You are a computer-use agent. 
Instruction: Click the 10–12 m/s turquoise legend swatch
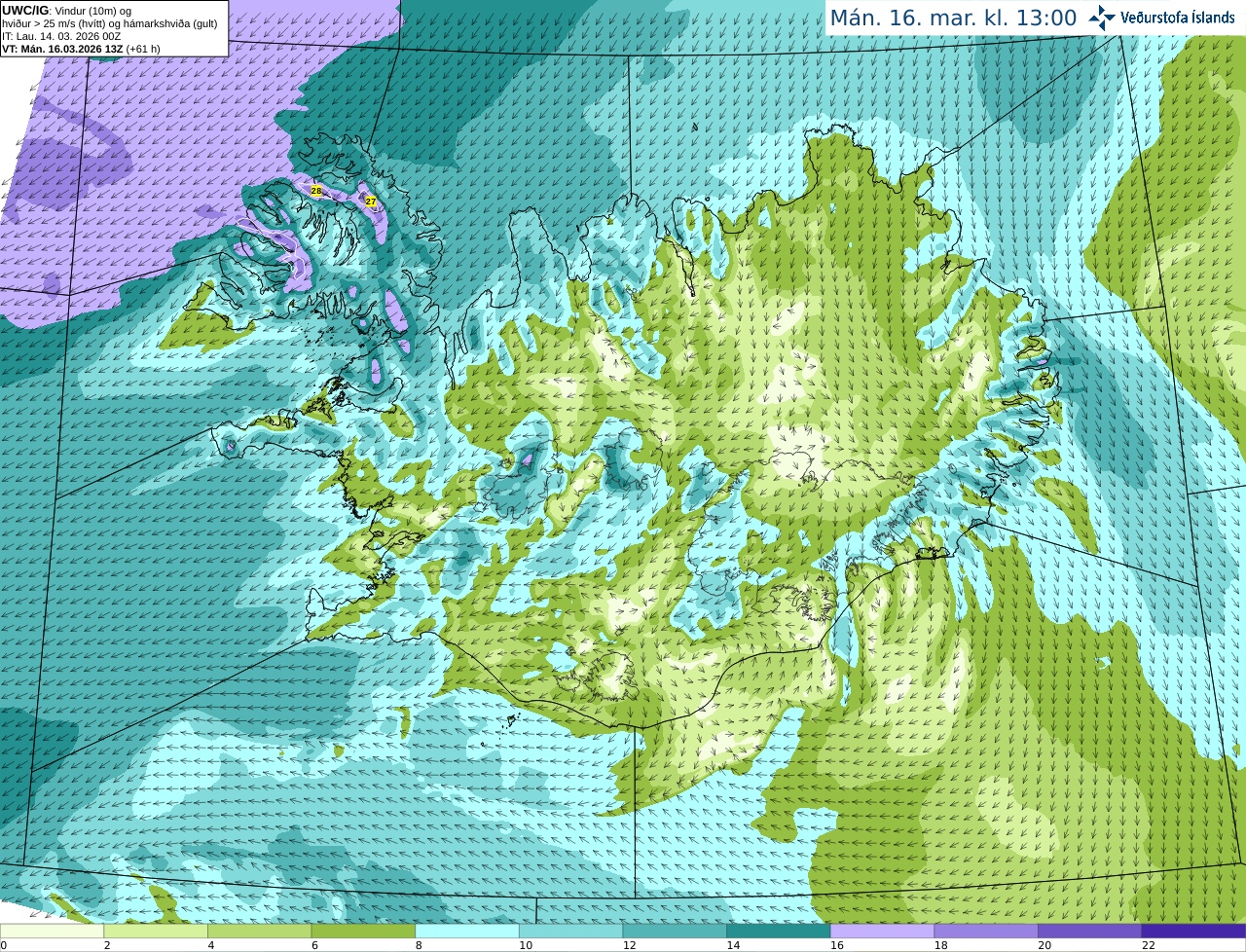click(x=570, y=931)
